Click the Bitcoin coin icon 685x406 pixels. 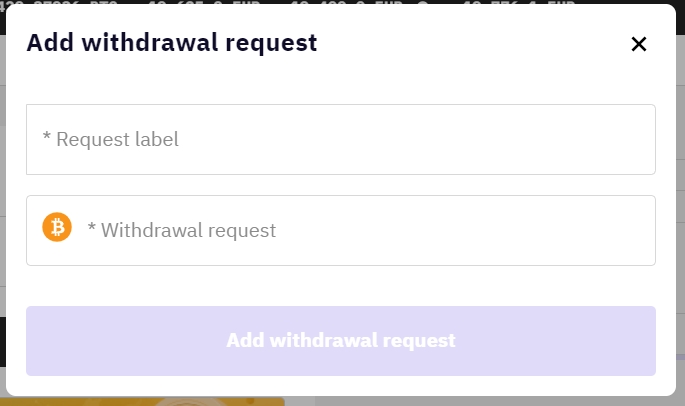[x=57, y=228]
